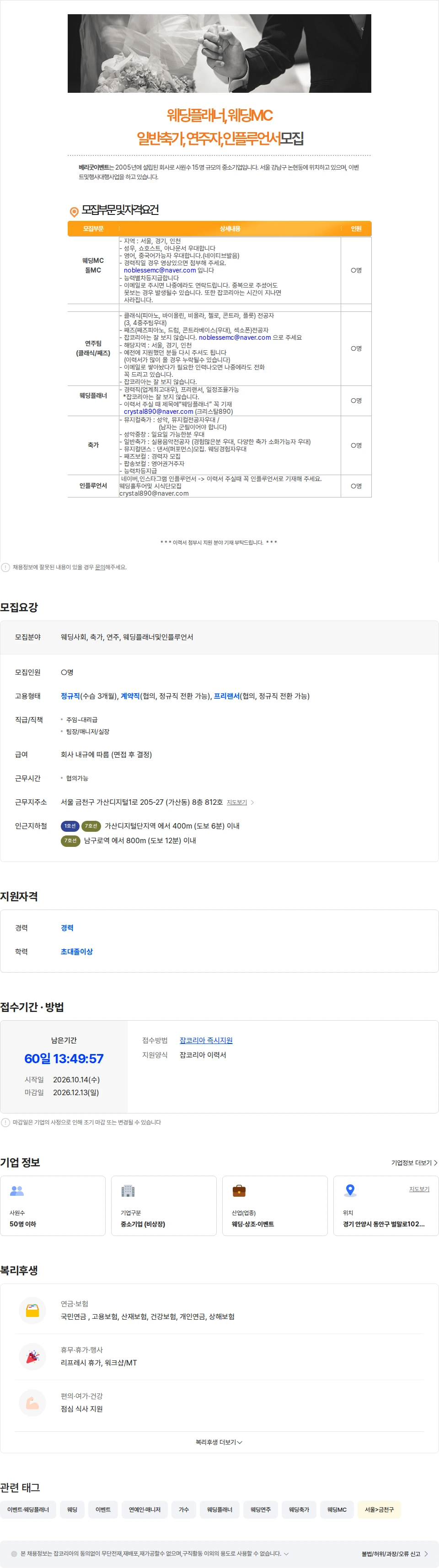
Task: Expand the copyright notice chevron at bottom
Action: coord(286,1553)
